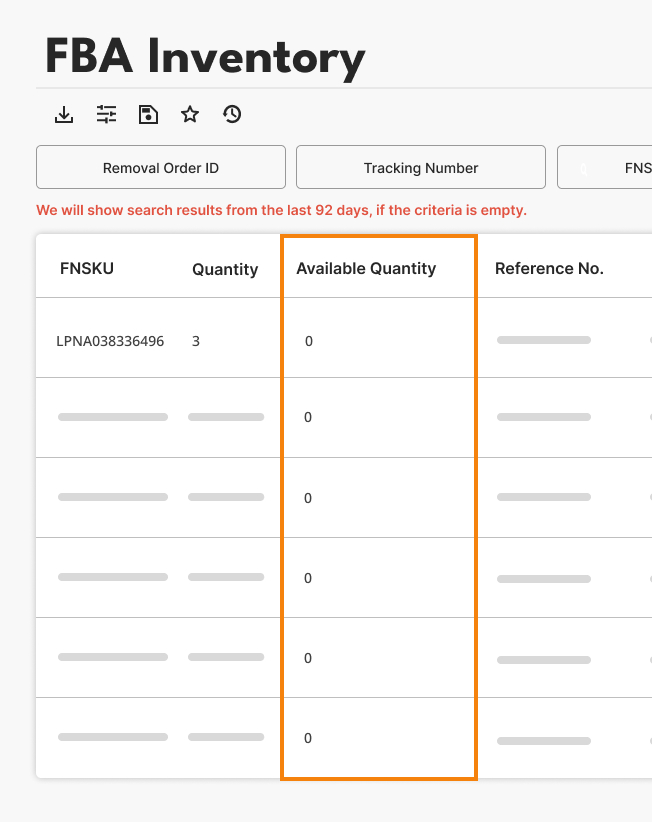This screenshot has height=822, width=652.
Task: Select the LPNA038336496 FNSKU cell
Action: pyautogui.click(x=110, y=341)
